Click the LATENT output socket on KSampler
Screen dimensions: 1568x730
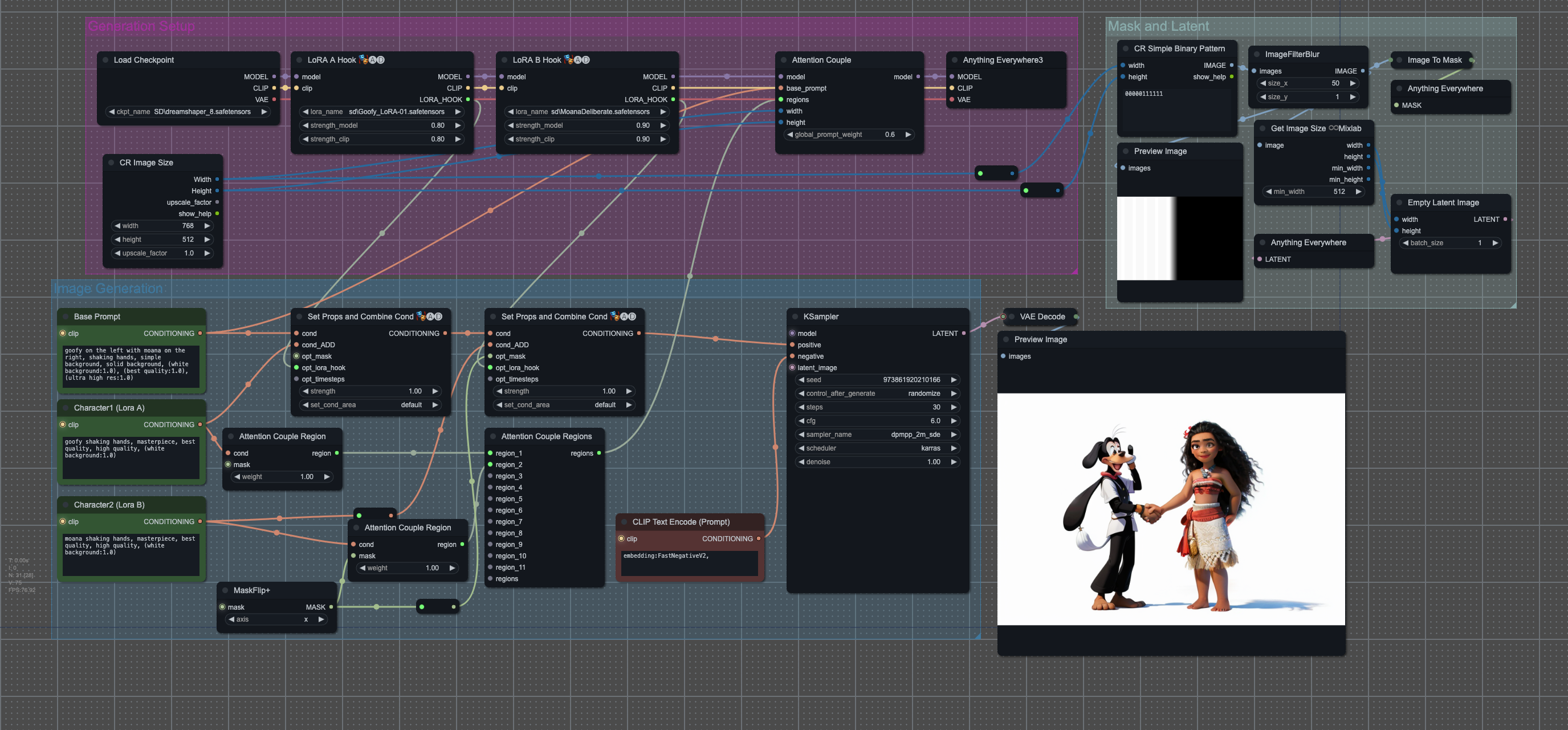tap(964, 333)
